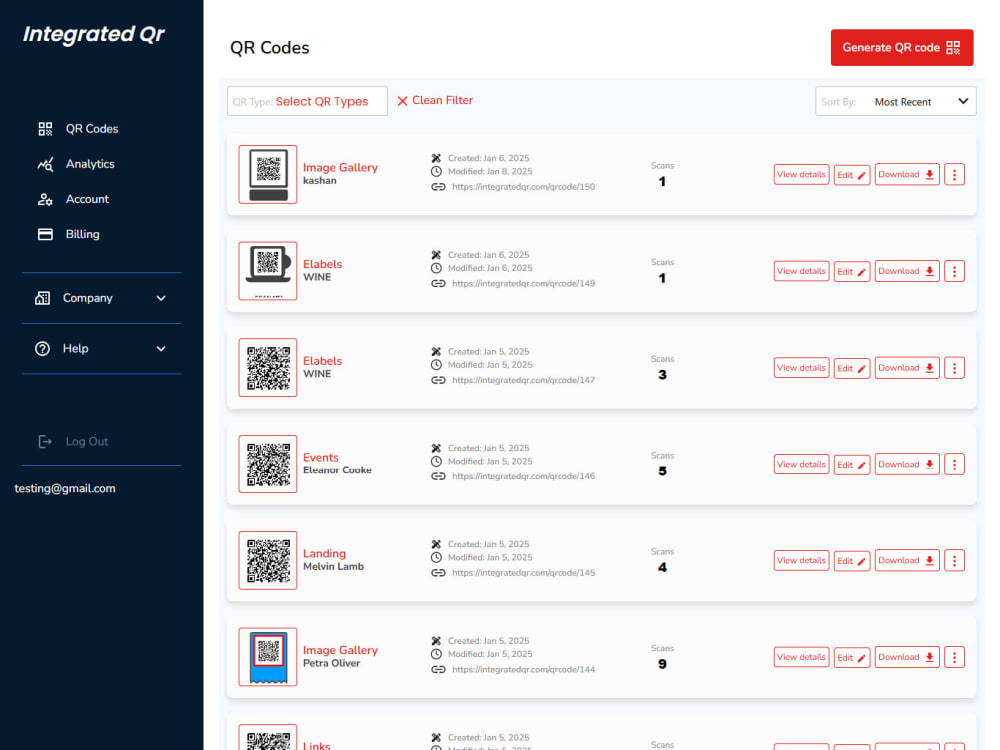Edit the qrcode/147 Elabels code
The image size is (1000, 750).
851,369
